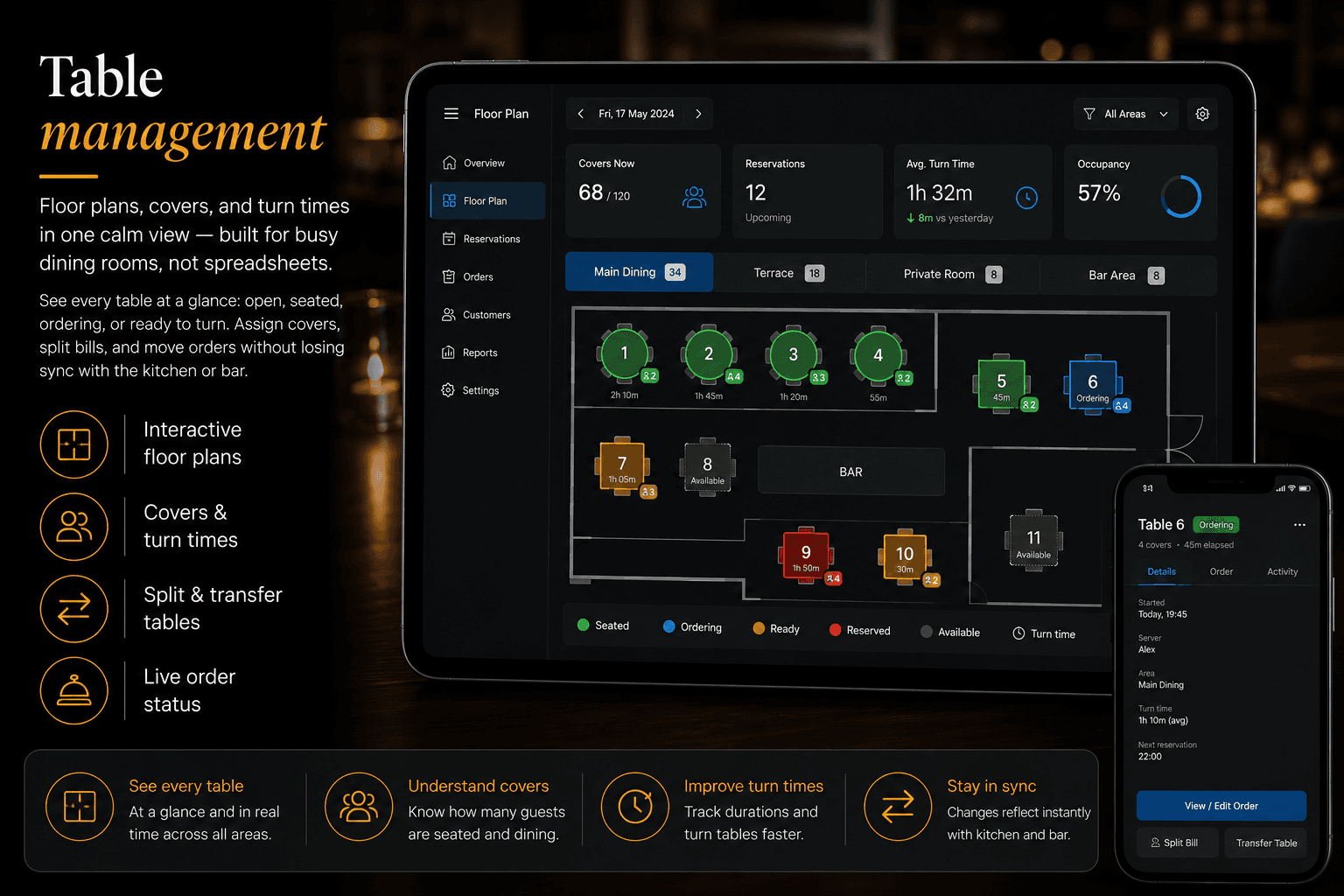
Task: Switch to Order tab on phone
Action: point(1221,571)
